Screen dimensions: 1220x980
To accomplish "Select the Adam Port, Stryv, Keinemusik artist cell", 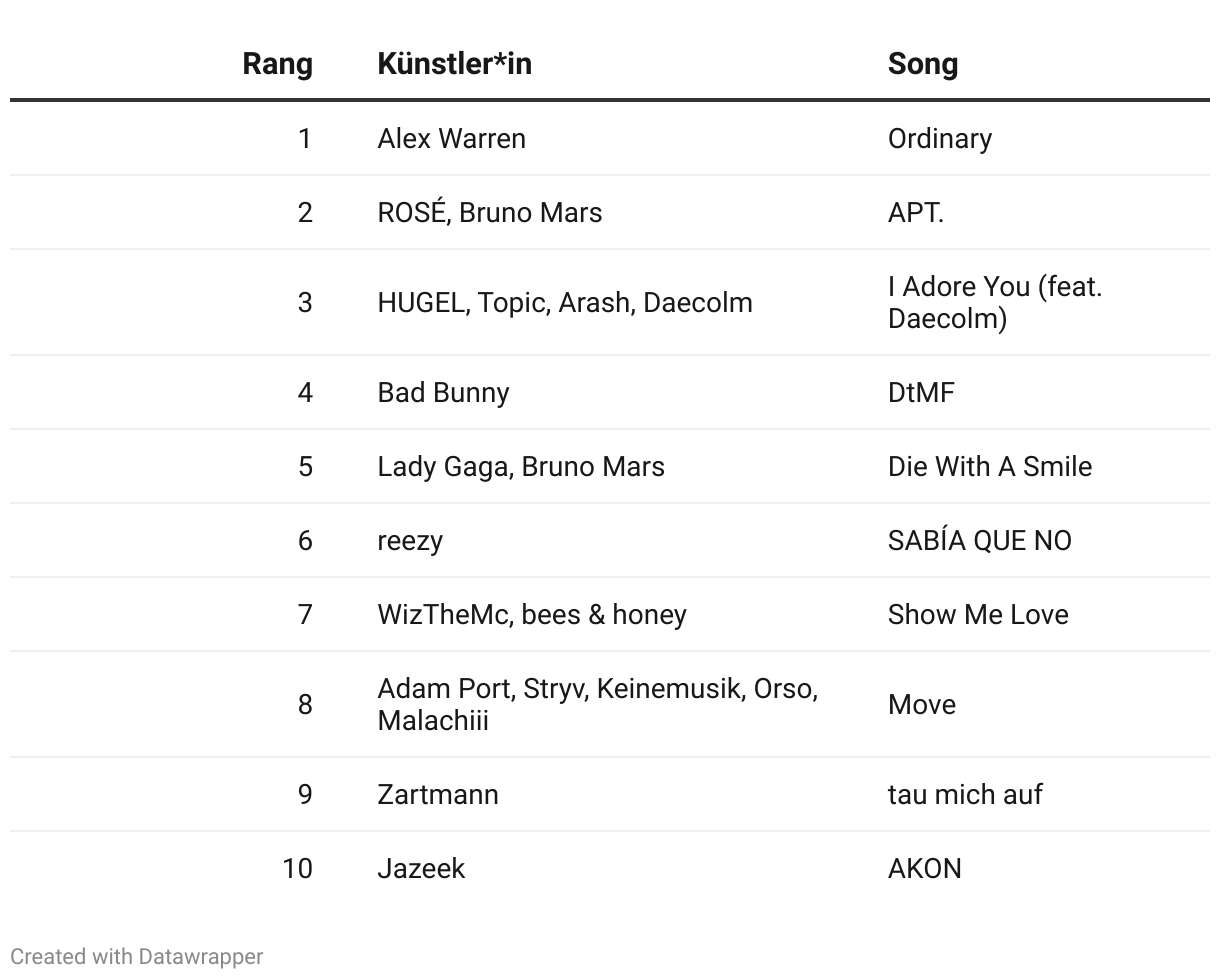I will tap(597, 704).
